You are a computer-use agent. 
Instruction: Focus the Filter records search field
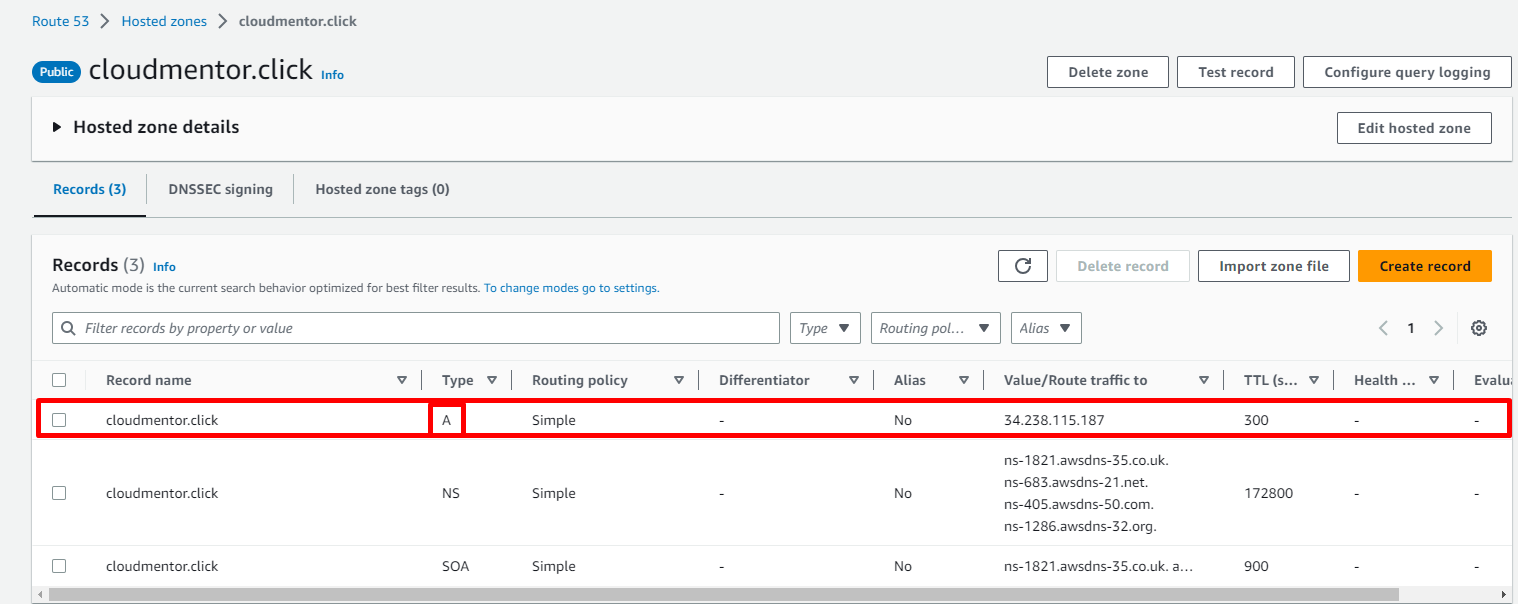[420, 328]
